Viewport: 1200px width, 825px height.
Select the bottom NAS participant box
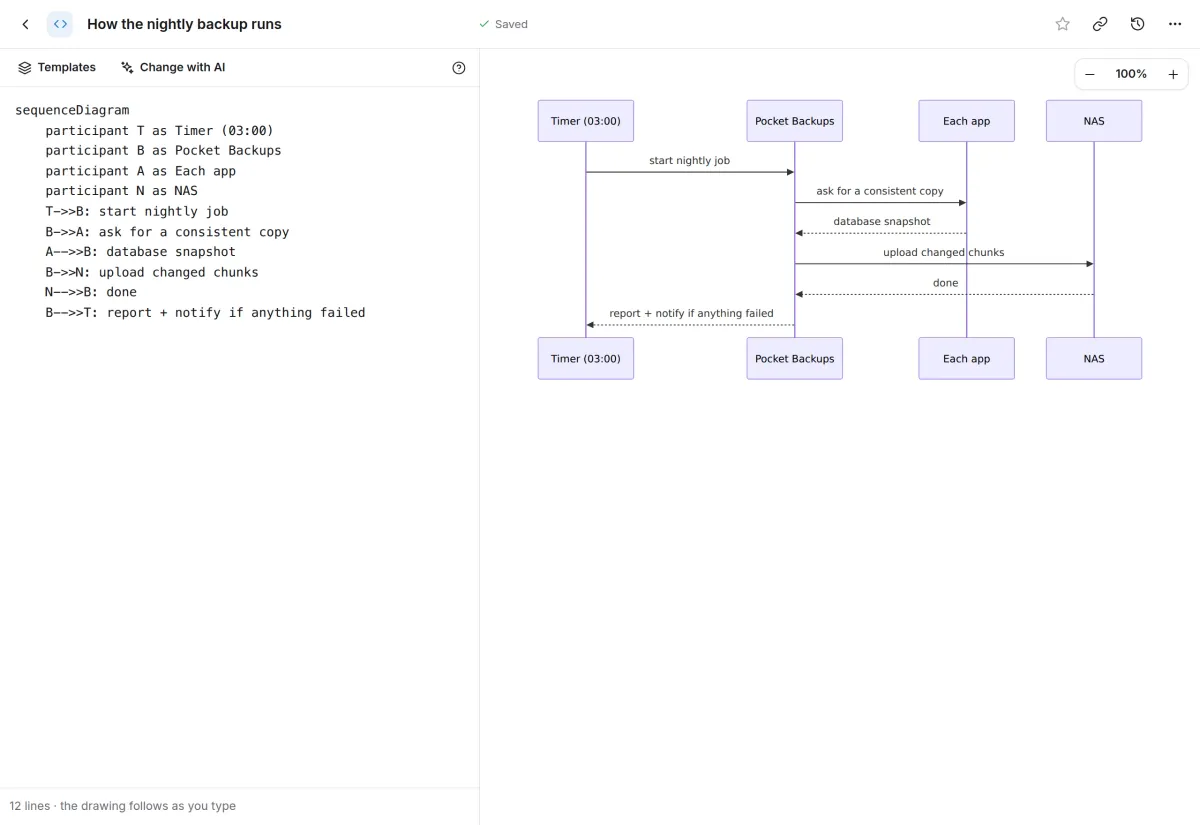1094,358
